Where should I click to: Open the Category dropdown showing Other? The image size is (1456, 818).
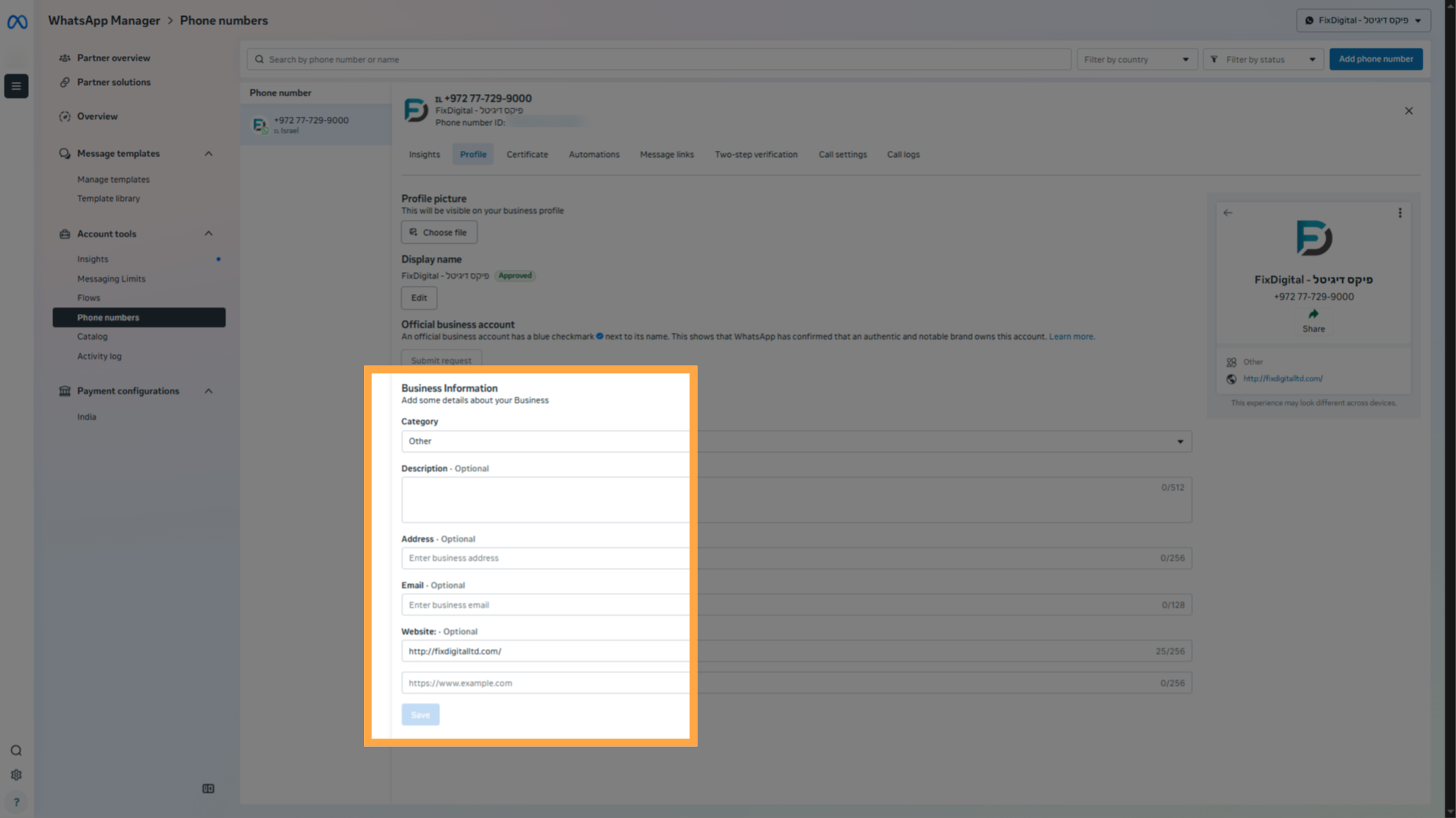796,441
